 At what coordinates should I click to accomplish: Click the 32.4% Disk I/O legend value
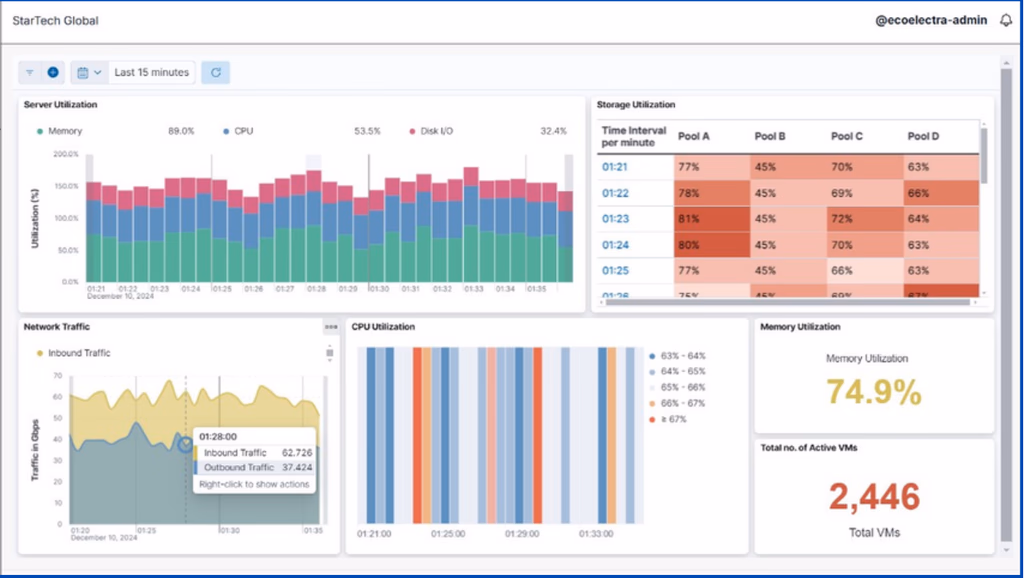[x=553, y=131]
